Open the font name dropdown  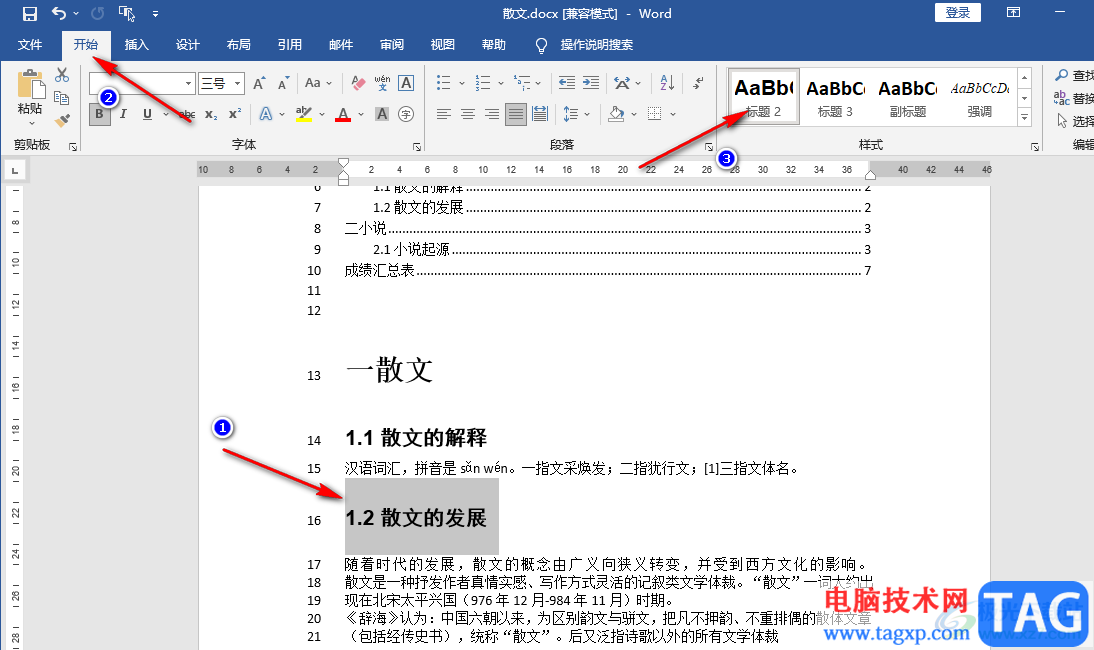188,84
